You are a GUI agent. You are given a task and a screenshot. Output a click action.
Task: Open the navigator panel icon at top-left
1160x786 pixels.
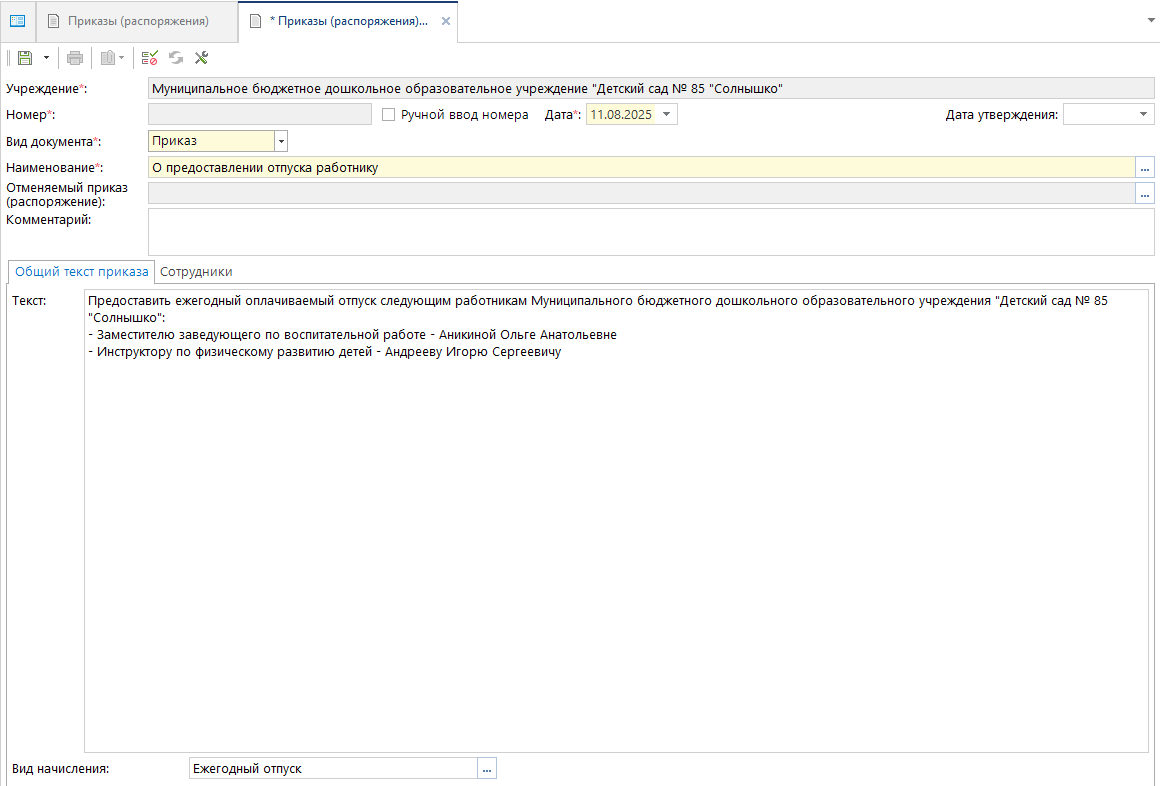point(17,21)
